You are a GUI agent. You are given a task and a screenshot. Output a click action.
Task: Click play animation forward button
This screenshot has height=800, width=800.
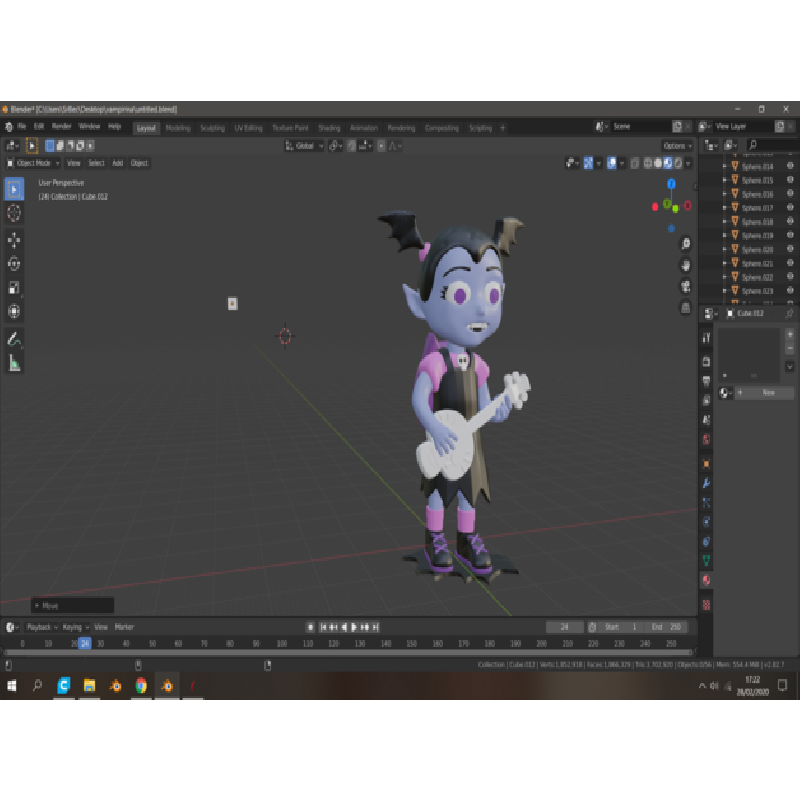click(354, 627)
